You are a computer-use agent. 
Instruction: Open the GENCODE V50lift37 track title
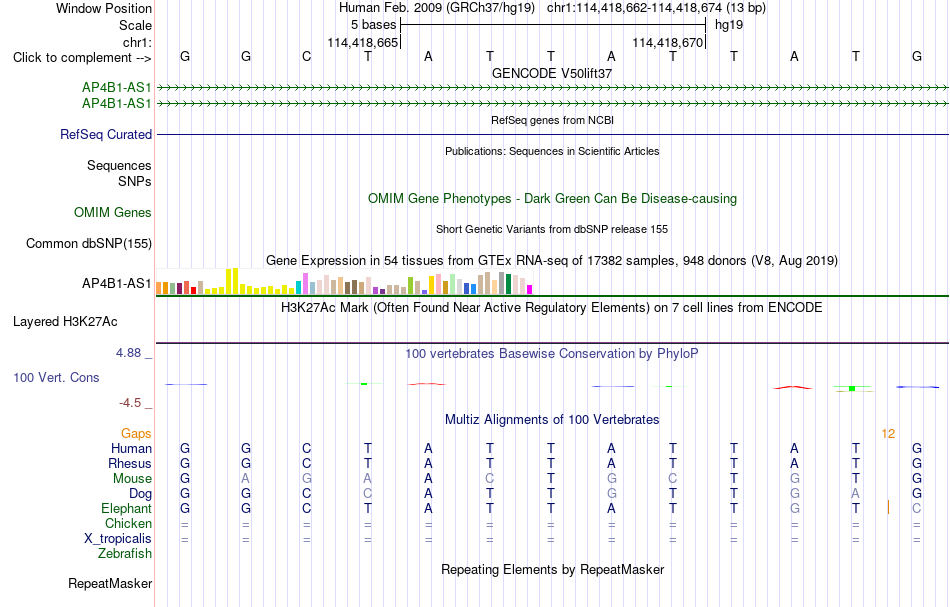[x=552, y=73]
